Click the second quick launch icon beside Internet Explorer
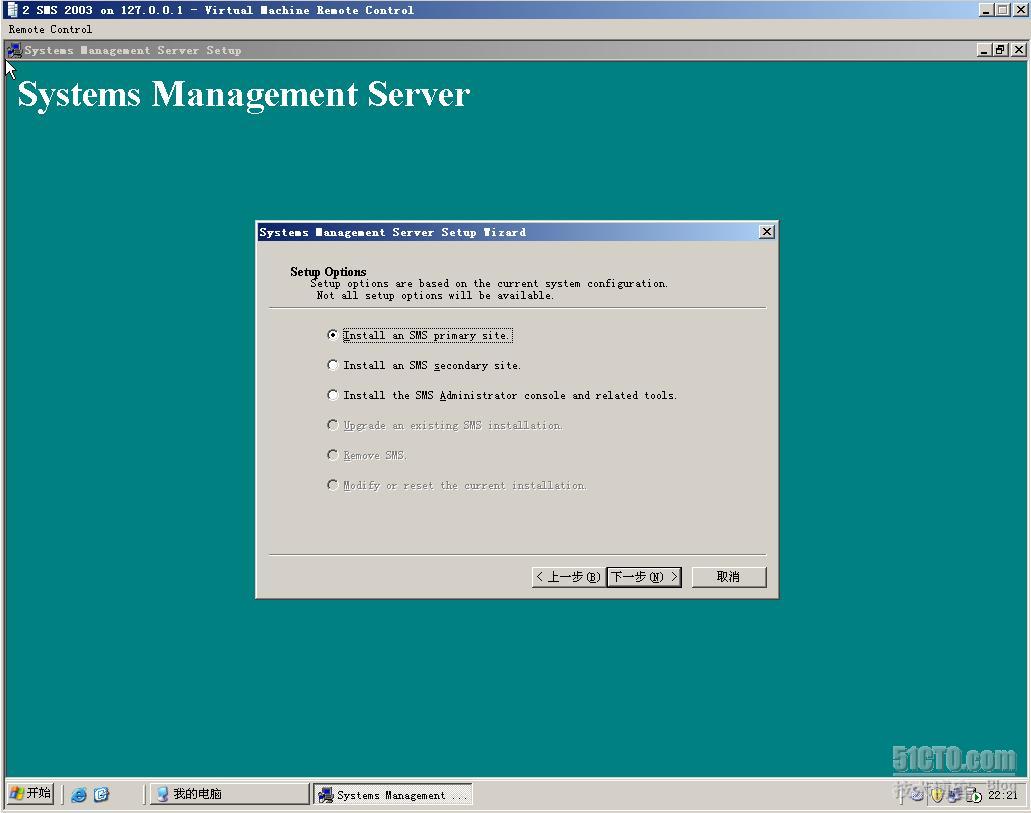The image size is (1031, 813). click(101, 795)
